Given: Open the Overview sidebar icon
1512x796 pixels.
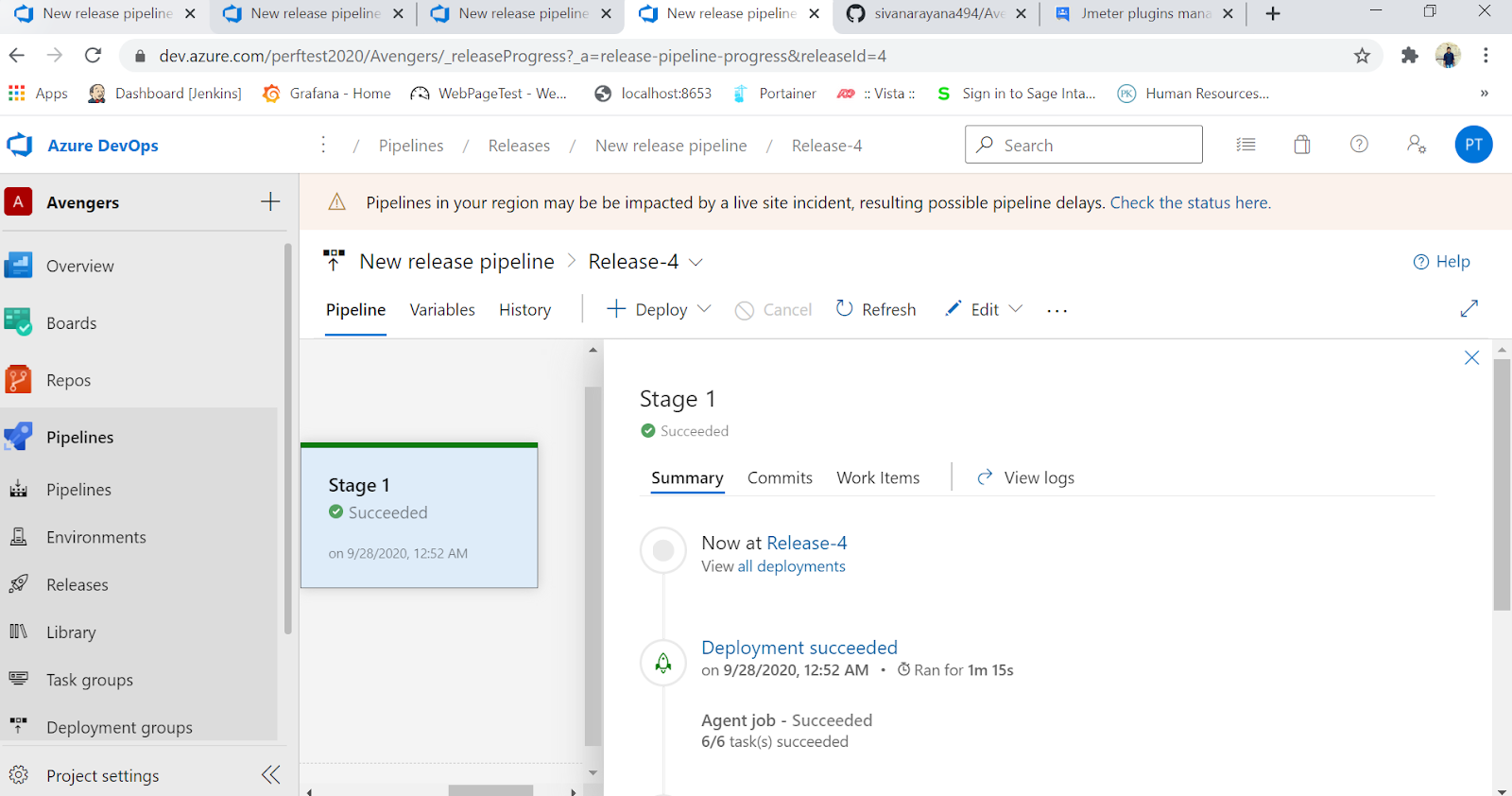Looking at the screenshot, I should click(x=18, y=266).
